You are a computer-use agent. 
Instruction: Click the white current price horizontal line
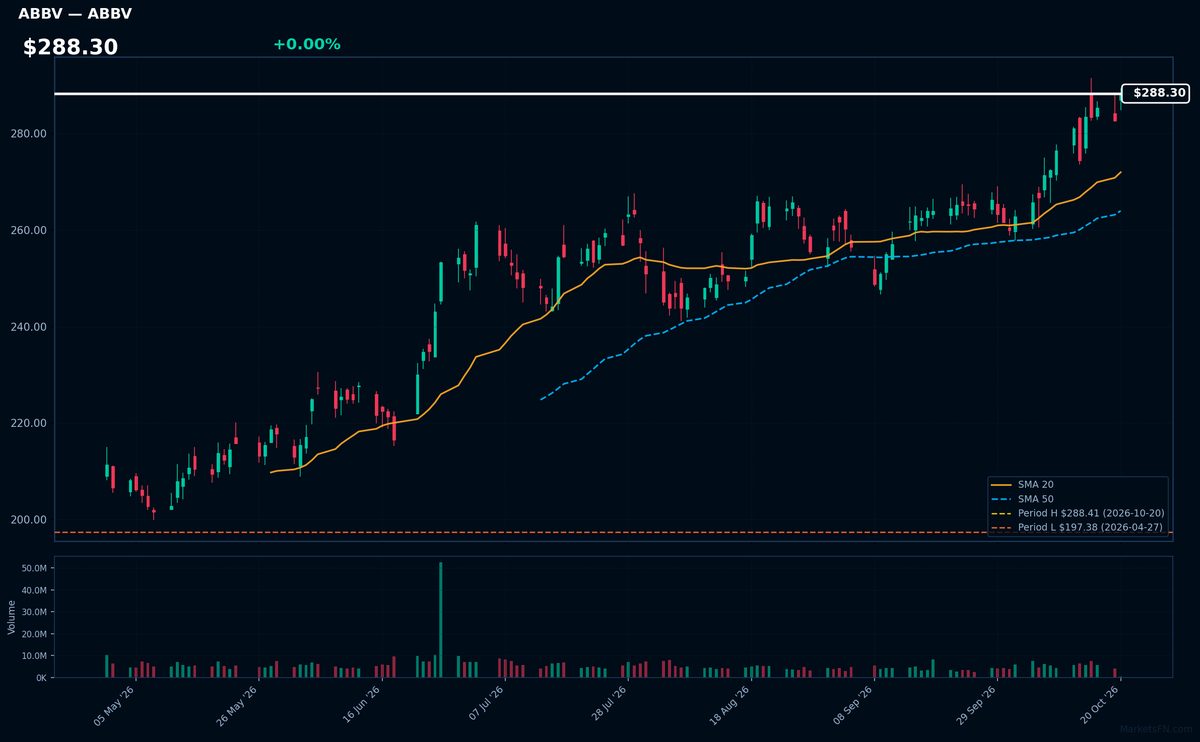[588, 94]
